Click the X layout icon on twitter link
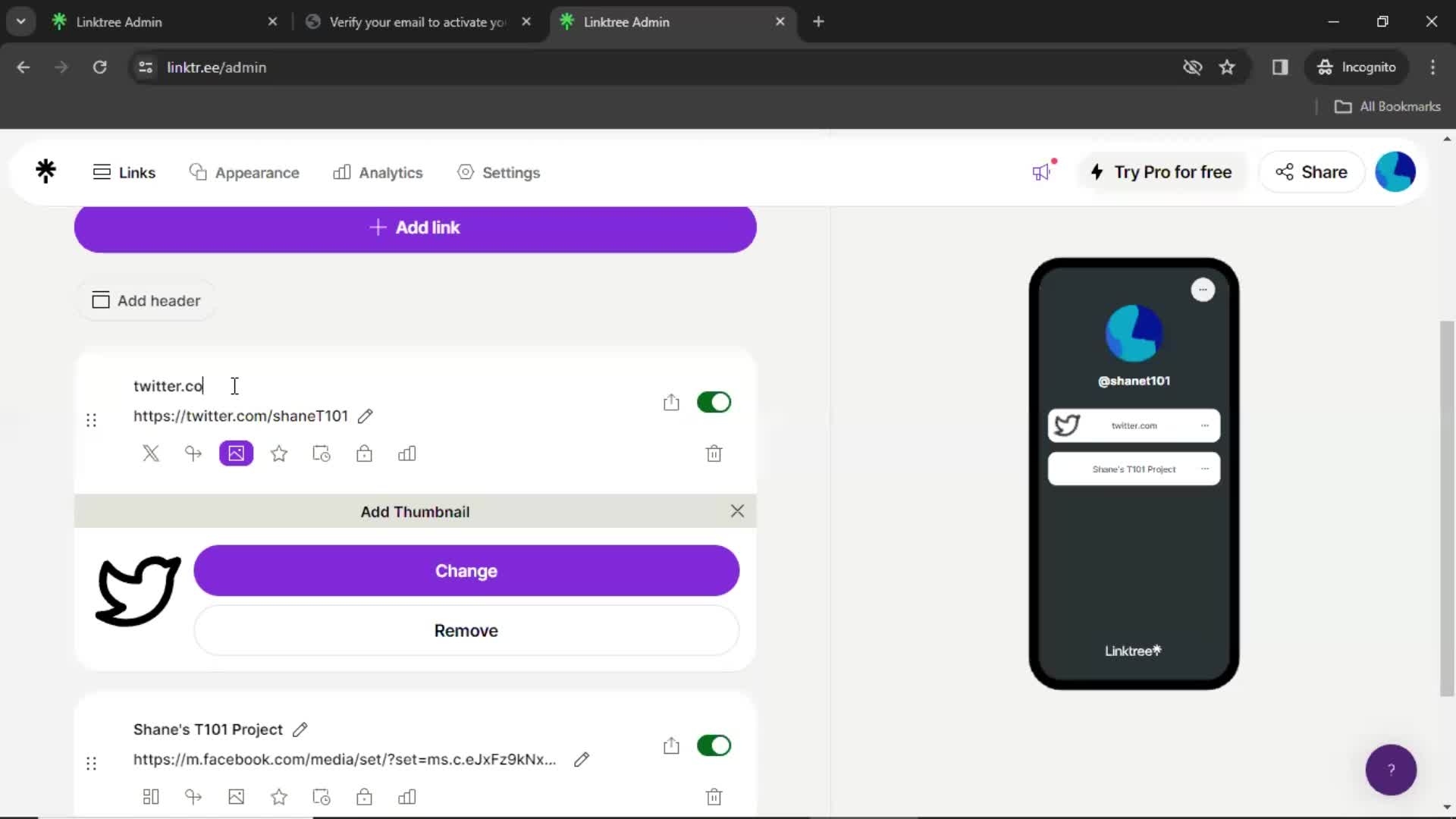This screenshot has height=819, width=1456. pos(151,453)
